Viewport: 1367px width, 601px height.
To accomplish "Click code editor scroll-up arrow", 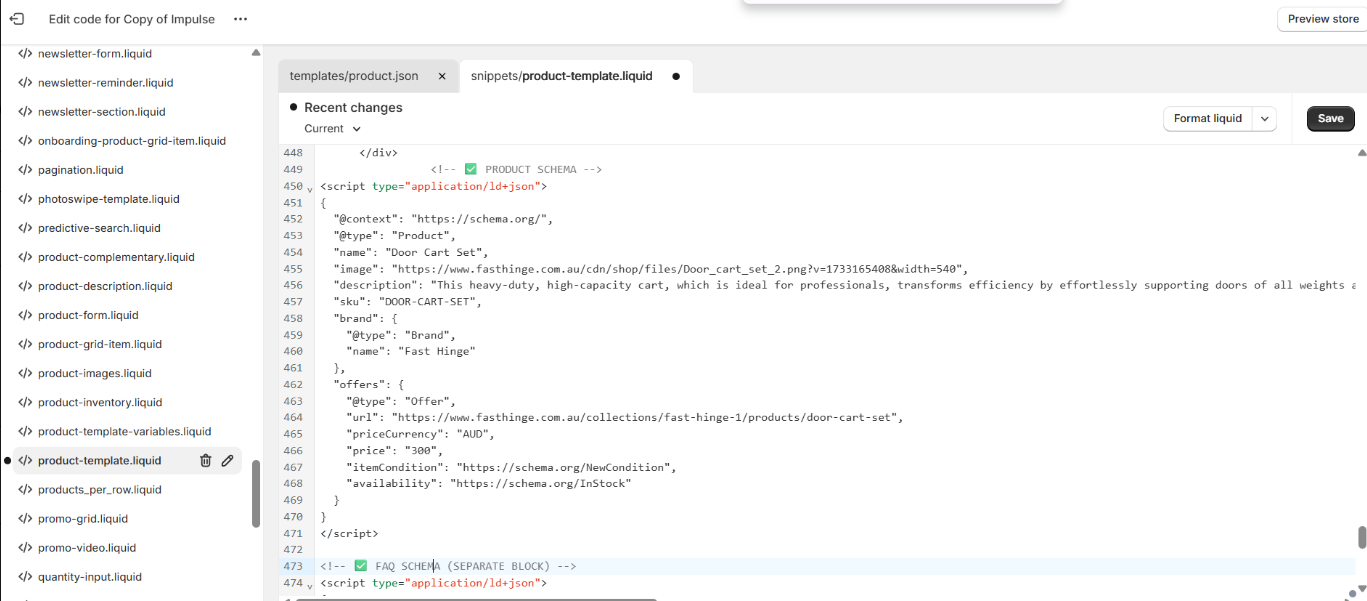I will 1361,153.
